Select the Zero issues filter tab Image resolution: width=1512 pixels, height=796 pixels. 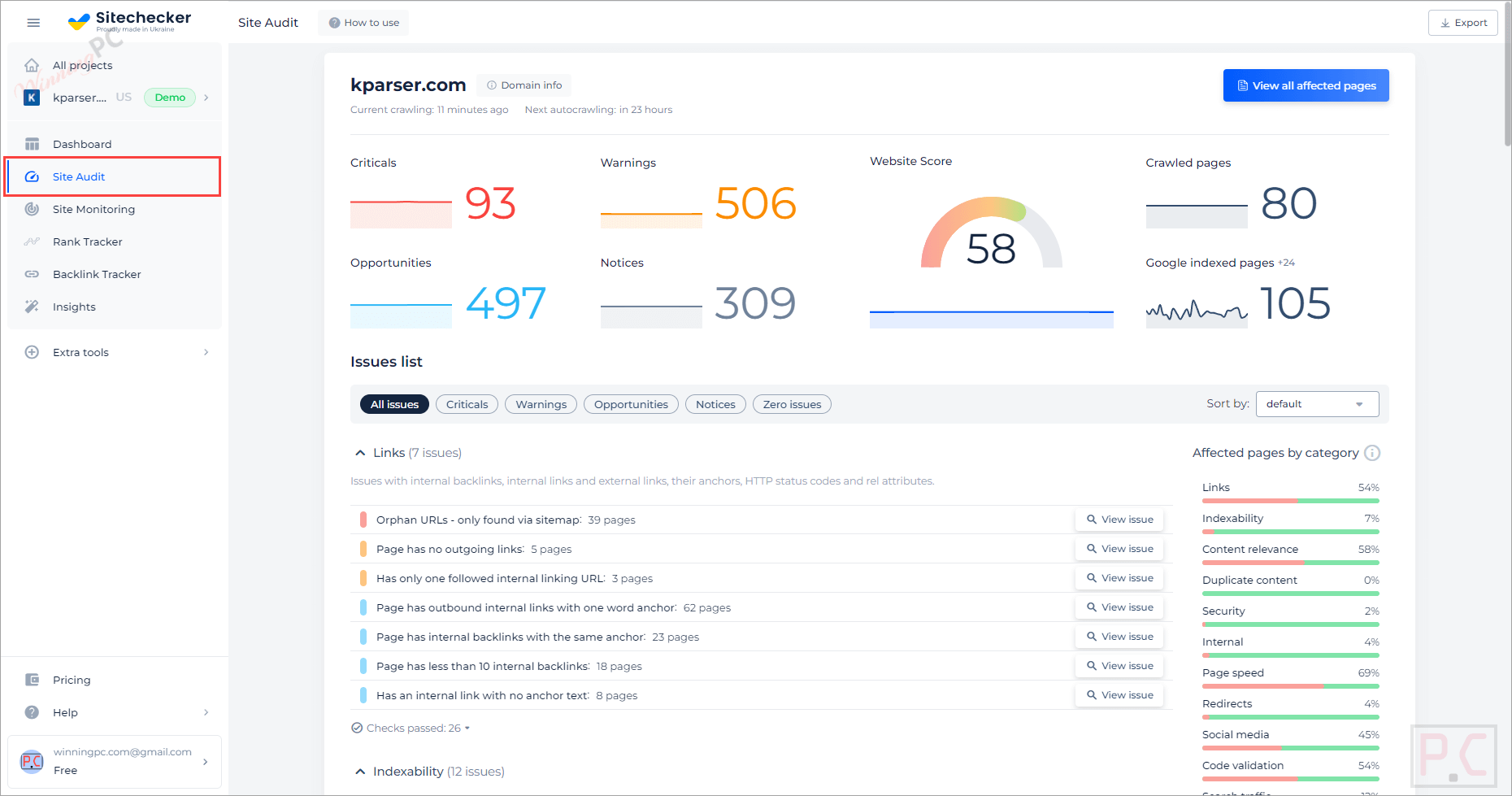click(792, 404)
